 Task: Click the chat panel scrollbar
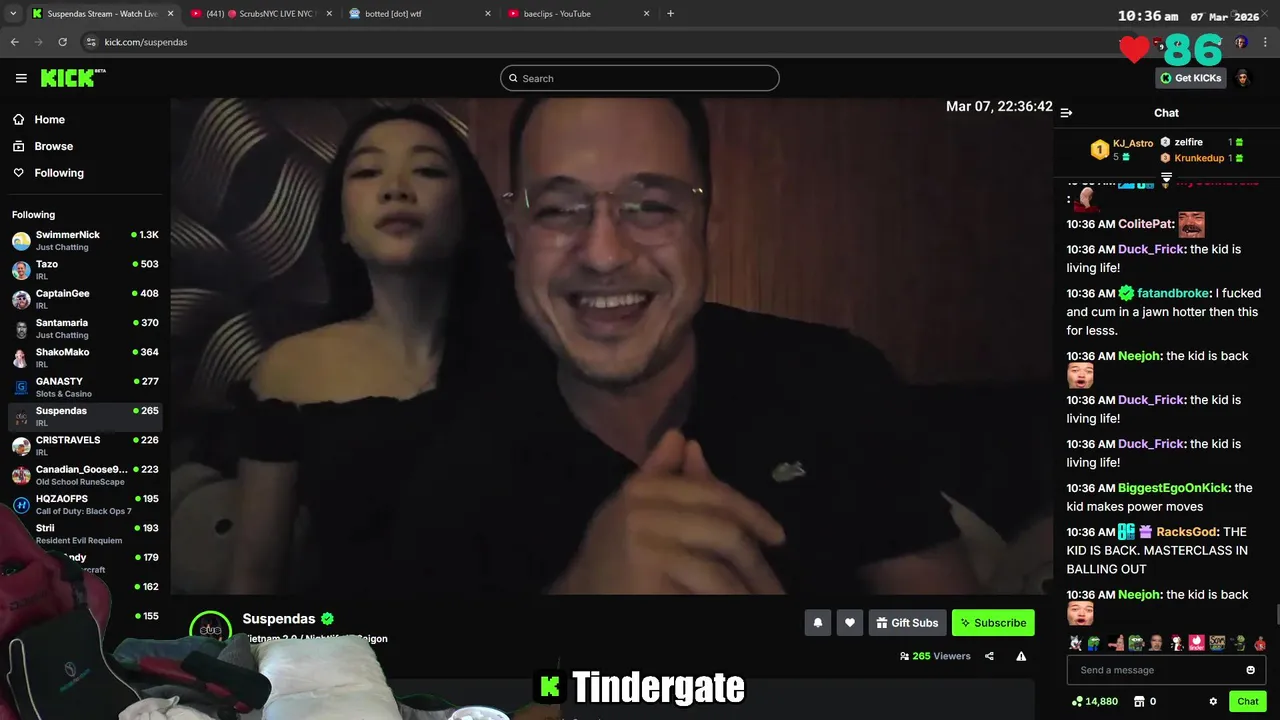pyautogui.click(x=1276, y=613)
